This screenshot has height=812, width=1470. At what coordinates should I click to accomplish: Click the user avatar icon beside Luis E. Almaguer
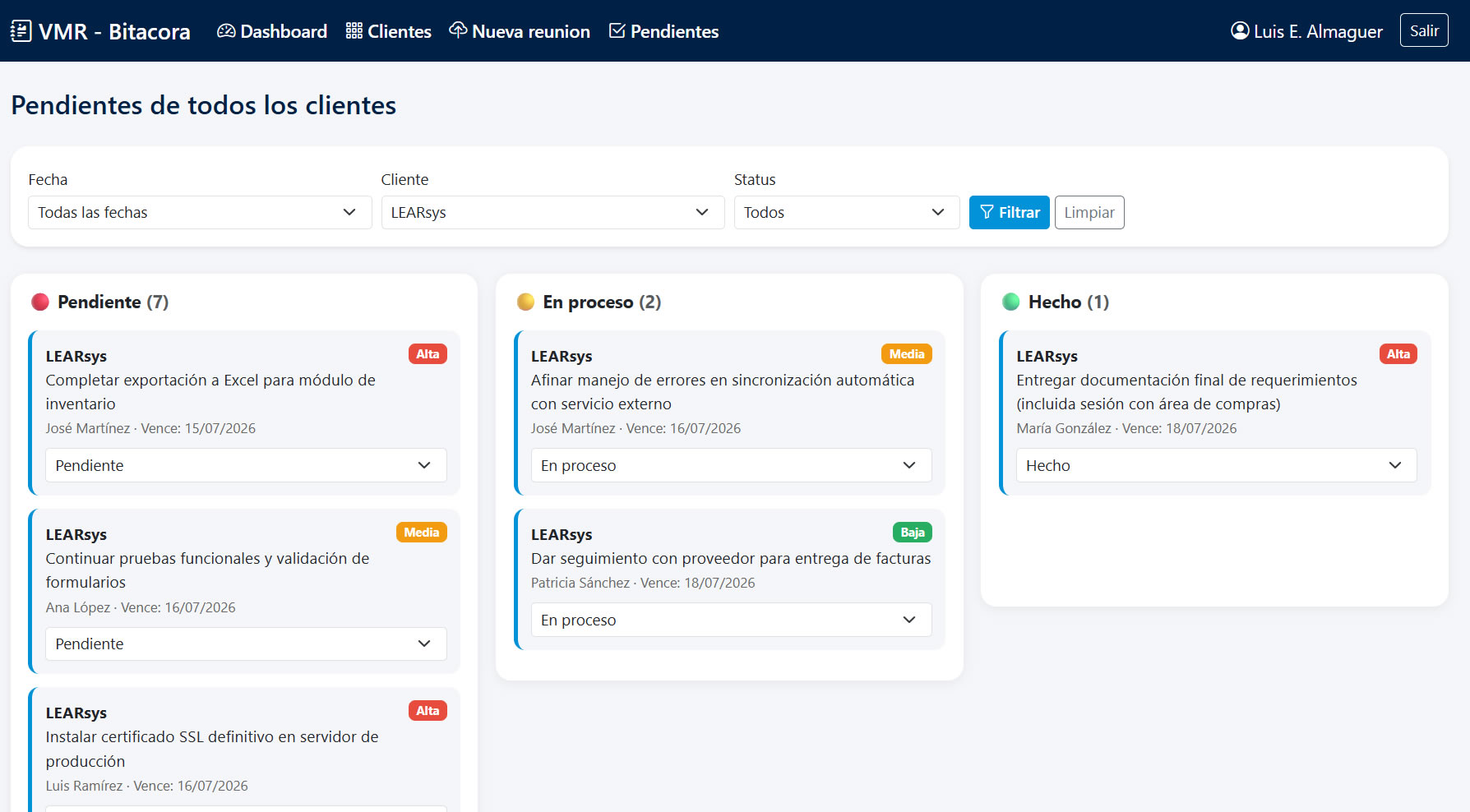click(1240, 31)
